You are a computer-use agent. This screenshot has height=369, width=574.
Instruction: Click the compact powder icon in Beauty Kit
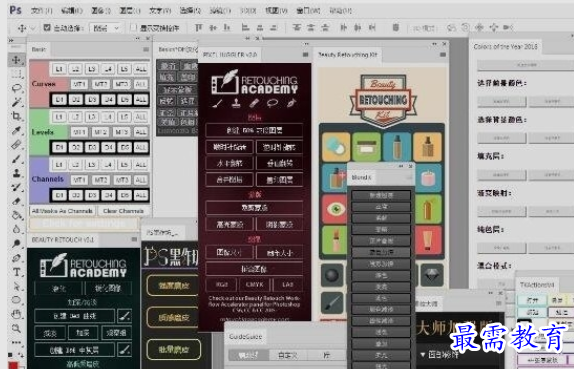tap(336, 146)
